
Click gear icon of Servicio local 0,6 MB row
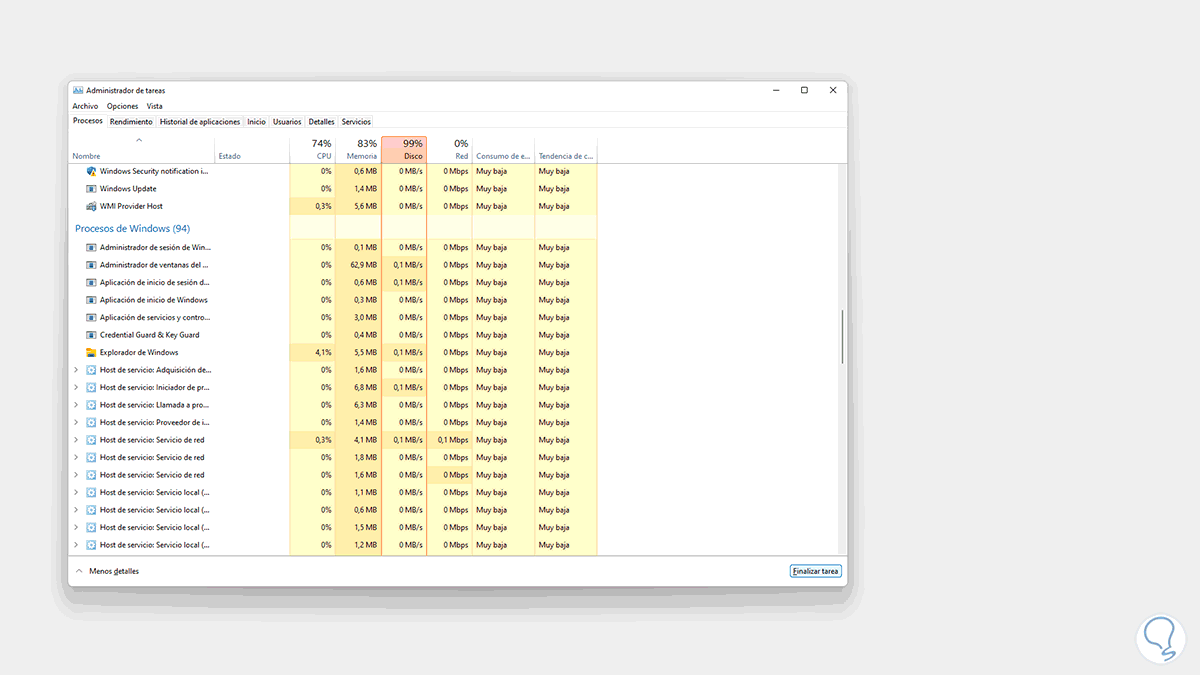[x=91, y=510]
